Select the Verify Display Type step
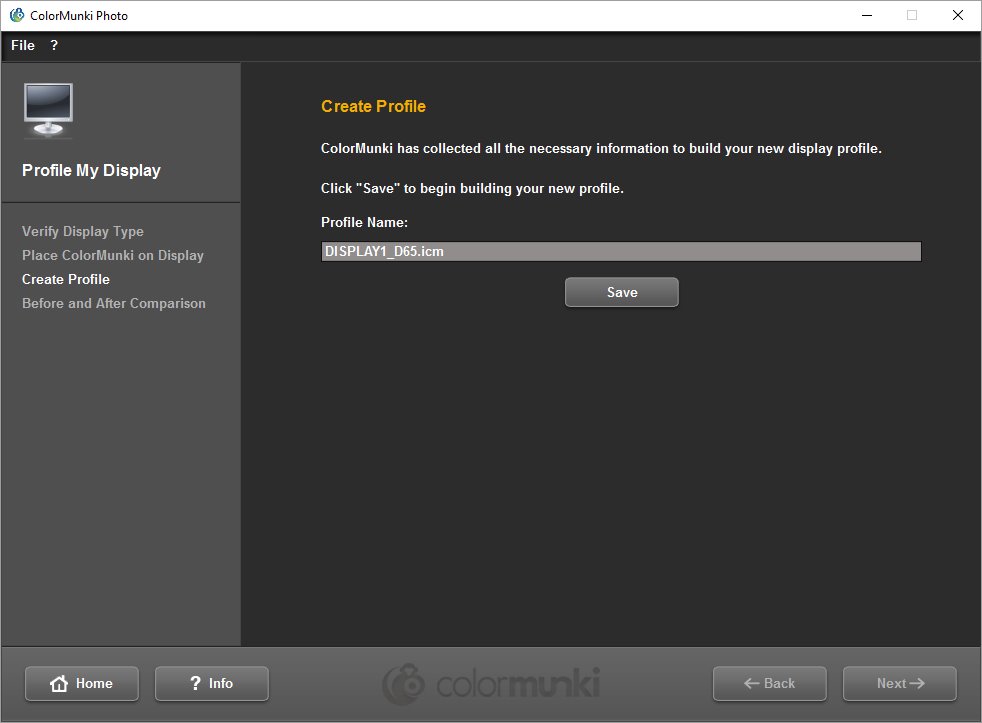982x723 pixels. click(x=83, y=231)
